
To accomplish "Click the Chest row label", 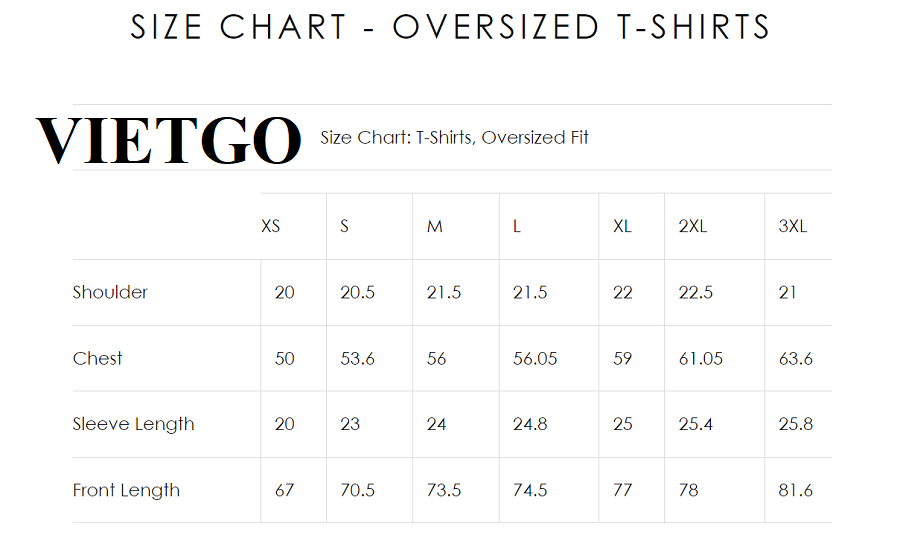I will click(98, 358).
